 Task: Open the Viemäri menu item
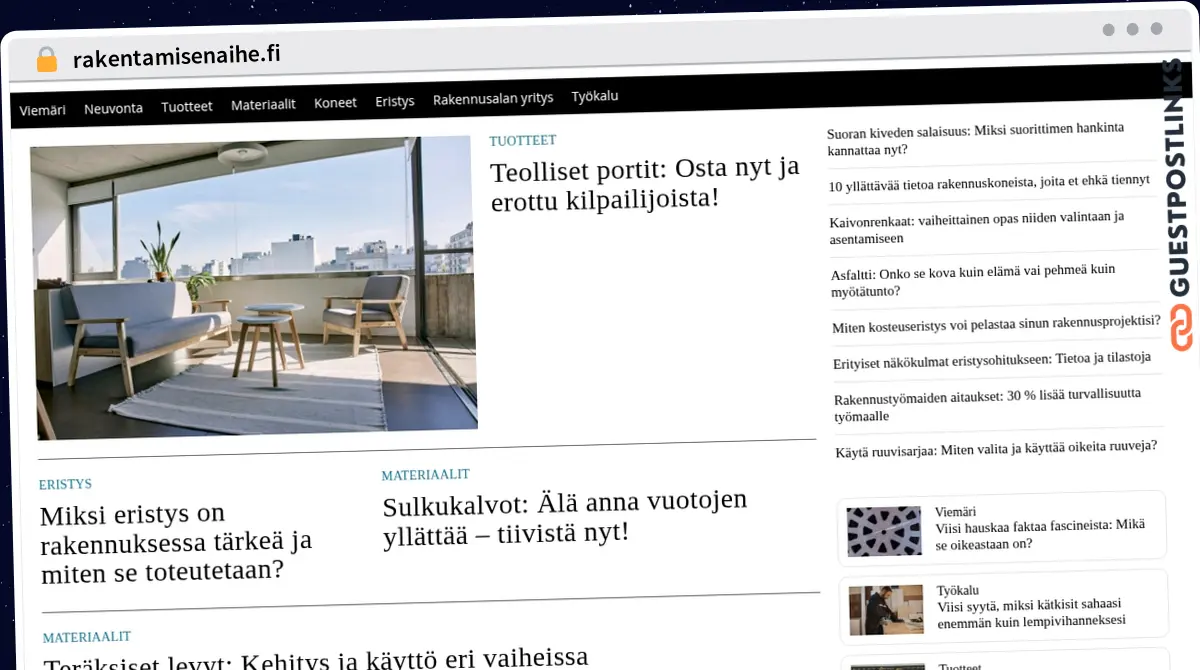click(42, 110)
